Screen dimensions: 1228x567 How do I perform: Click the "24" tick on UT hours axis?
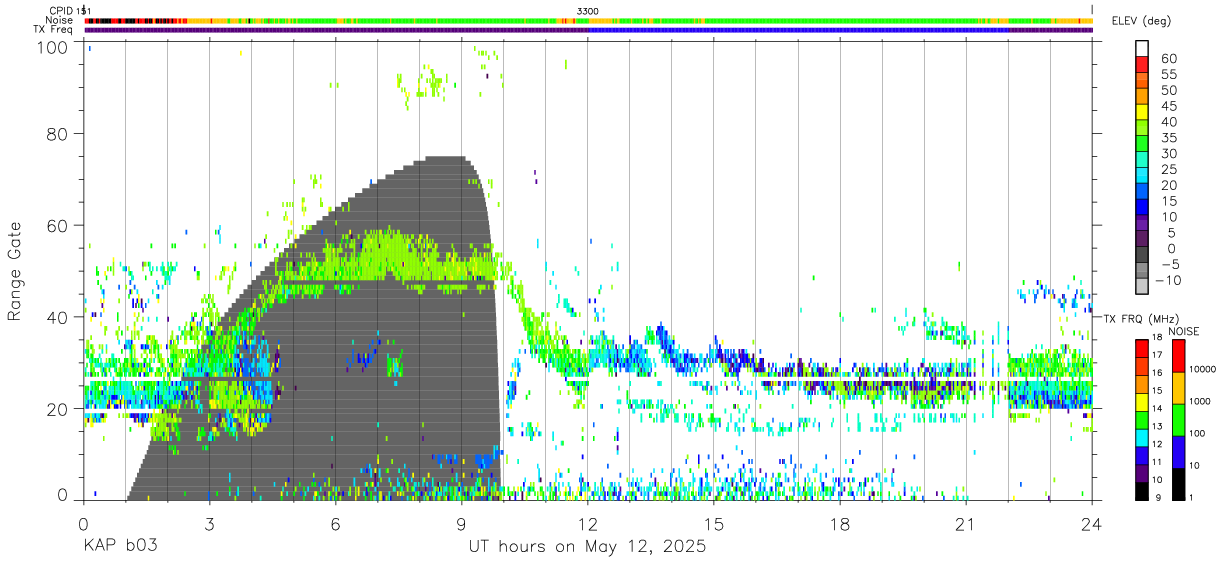(1091, 524)
